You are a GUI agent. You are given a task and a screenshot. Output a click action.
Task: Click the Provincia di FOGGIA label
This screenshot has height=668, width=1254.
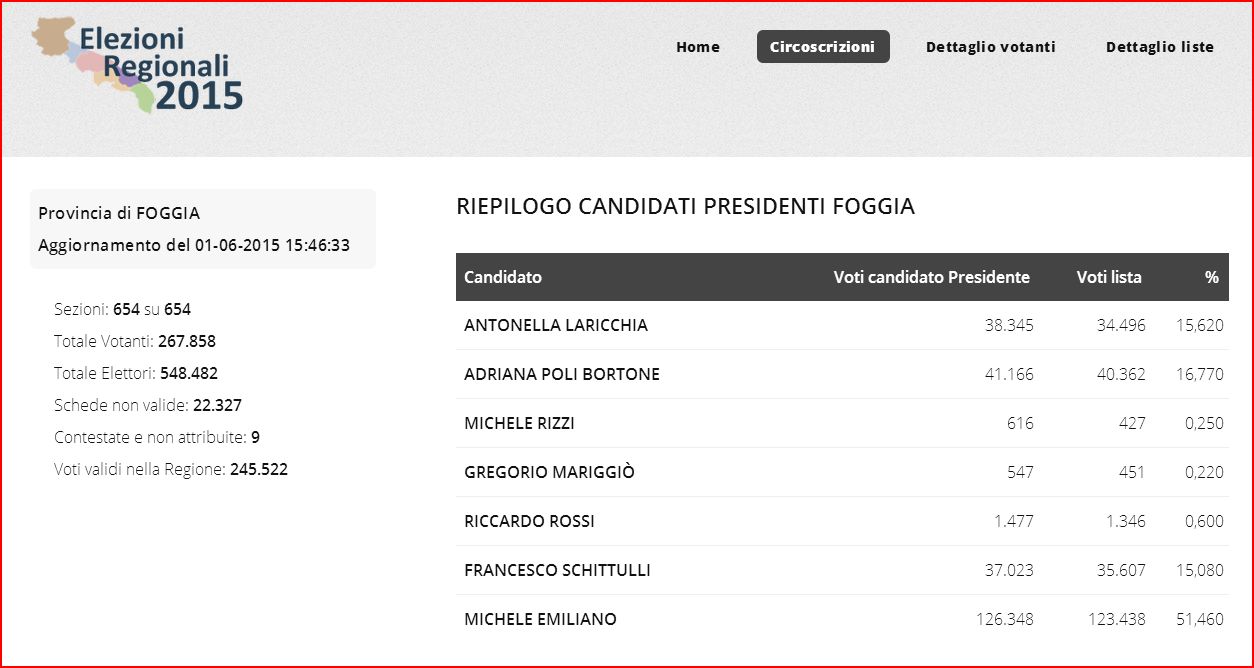pos(119,213)
